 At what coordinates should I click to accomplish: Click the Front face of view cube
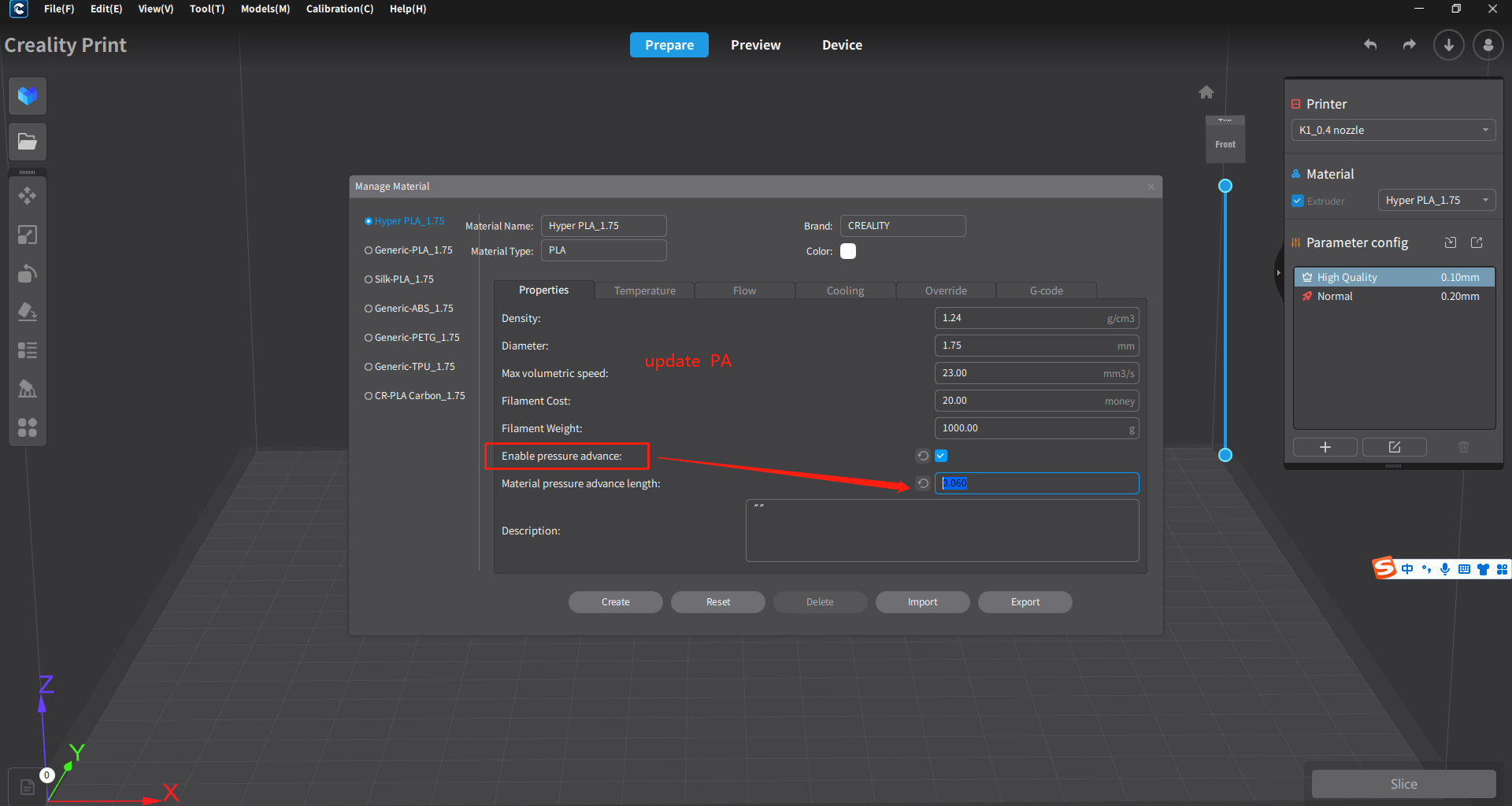(1225, 144)
